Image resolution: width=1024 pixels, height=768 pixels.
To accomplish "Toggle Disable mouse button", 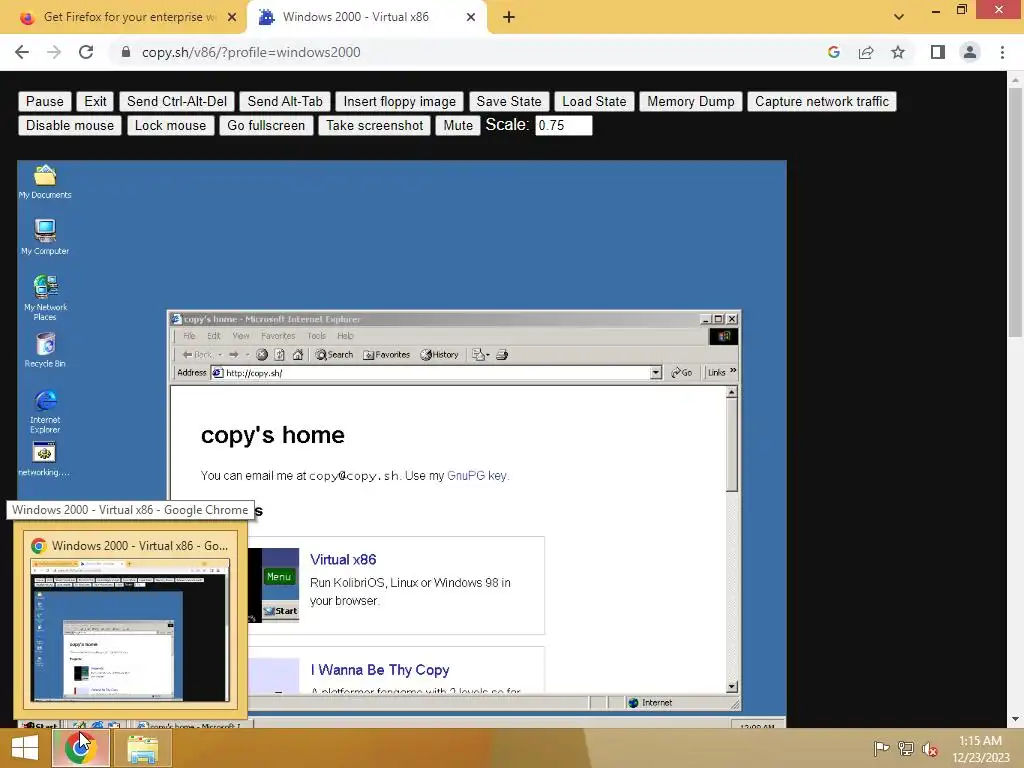I will (x=70, y=125).
